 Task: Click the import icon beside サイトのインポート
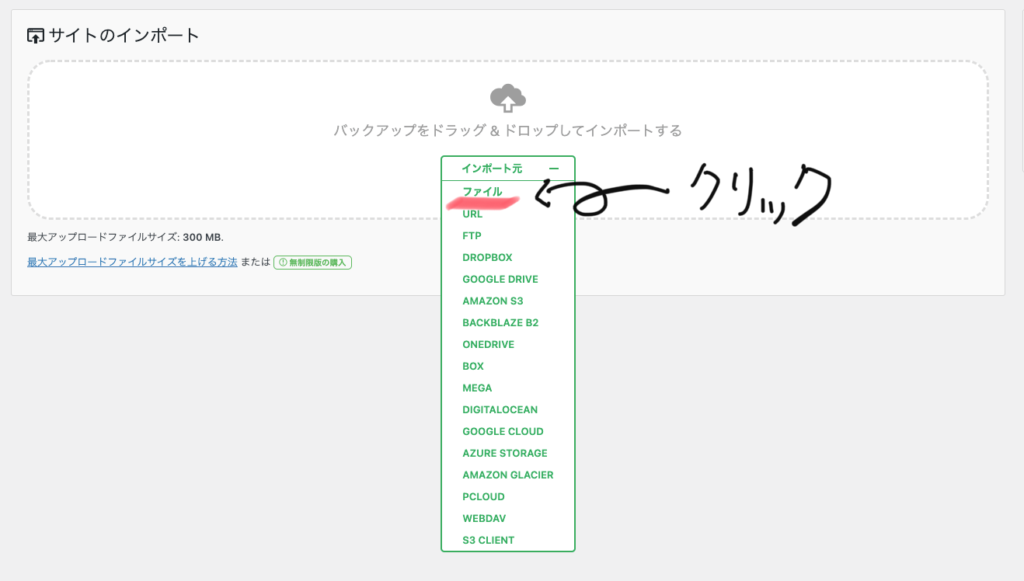35,36
